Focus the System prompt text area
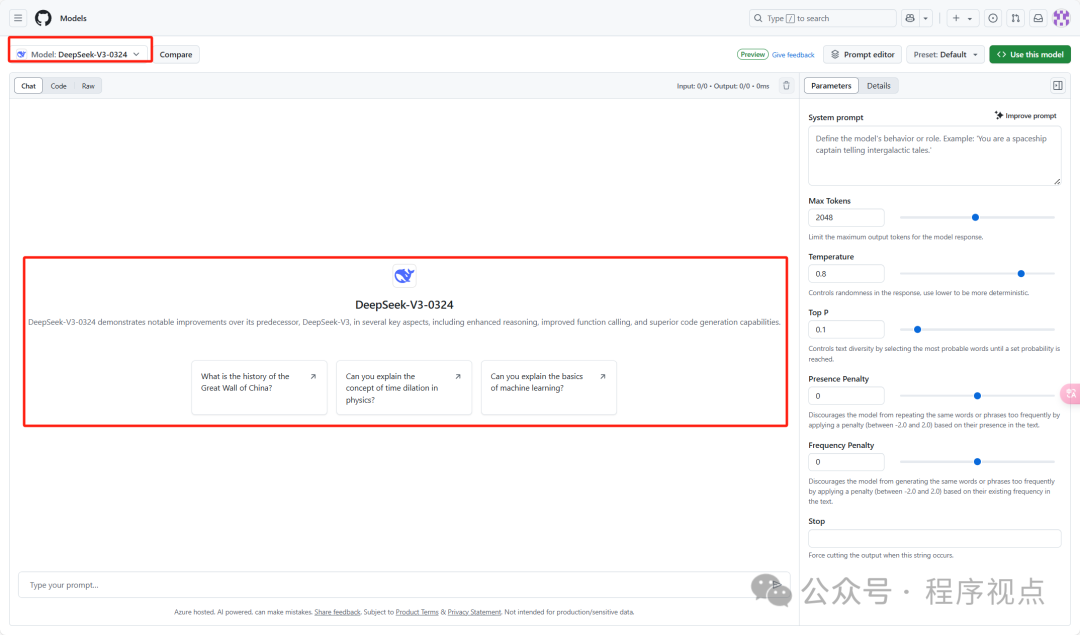Image resolution: width=1080 pixels, height=635 pixels. tap(934, 156)
